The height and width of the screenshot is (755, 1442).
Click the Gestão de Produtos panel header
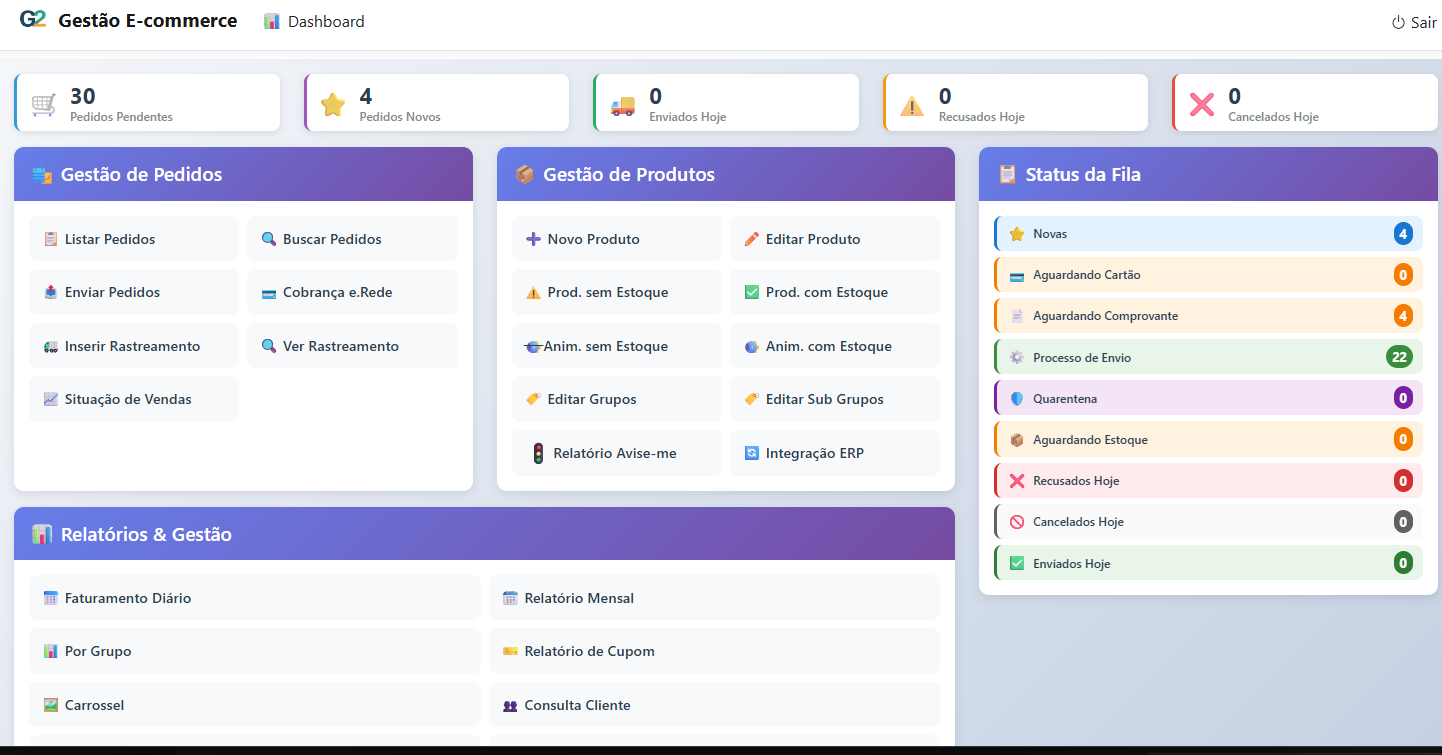click(726, 174)
